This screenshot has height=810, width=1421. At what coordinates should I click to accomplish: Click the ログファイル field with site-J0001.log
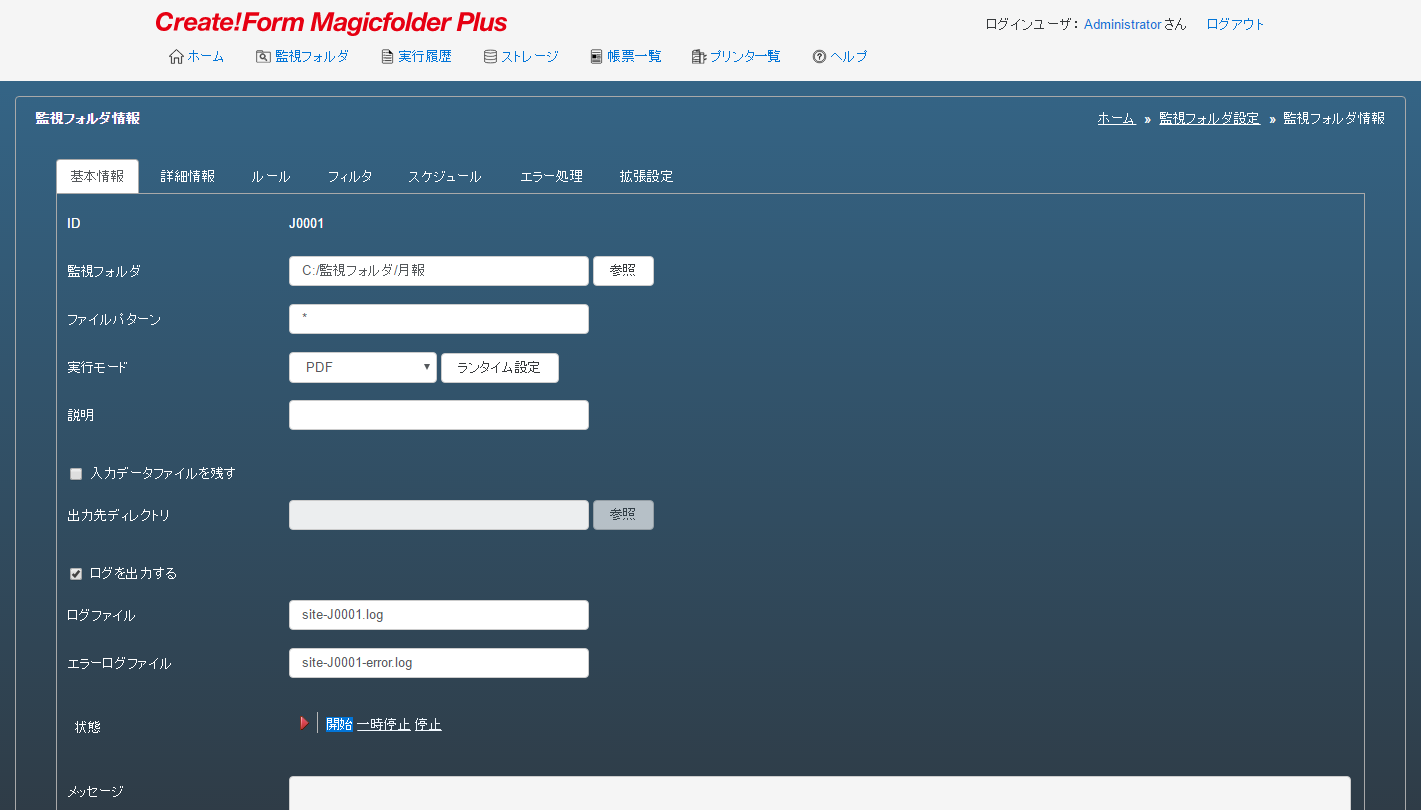[x=439, y=615]
